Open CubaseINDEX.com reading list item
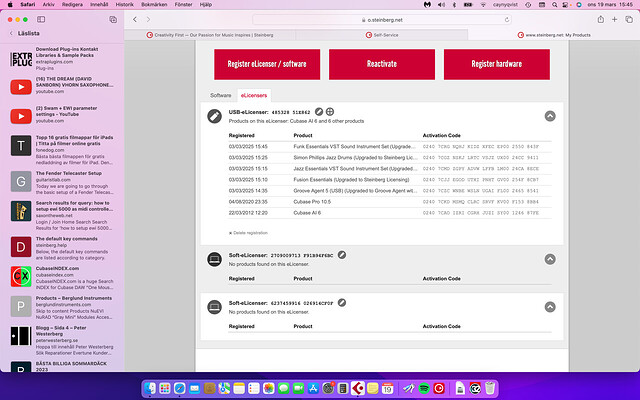 tap(62, 278)
